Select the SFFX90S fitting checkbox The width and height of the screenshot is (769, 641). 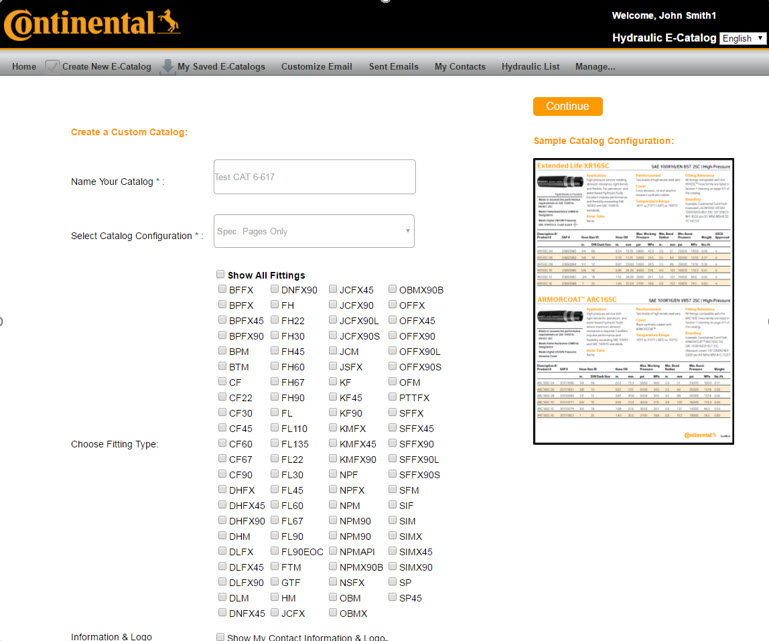pyautogui.click(x=392, y=474)
